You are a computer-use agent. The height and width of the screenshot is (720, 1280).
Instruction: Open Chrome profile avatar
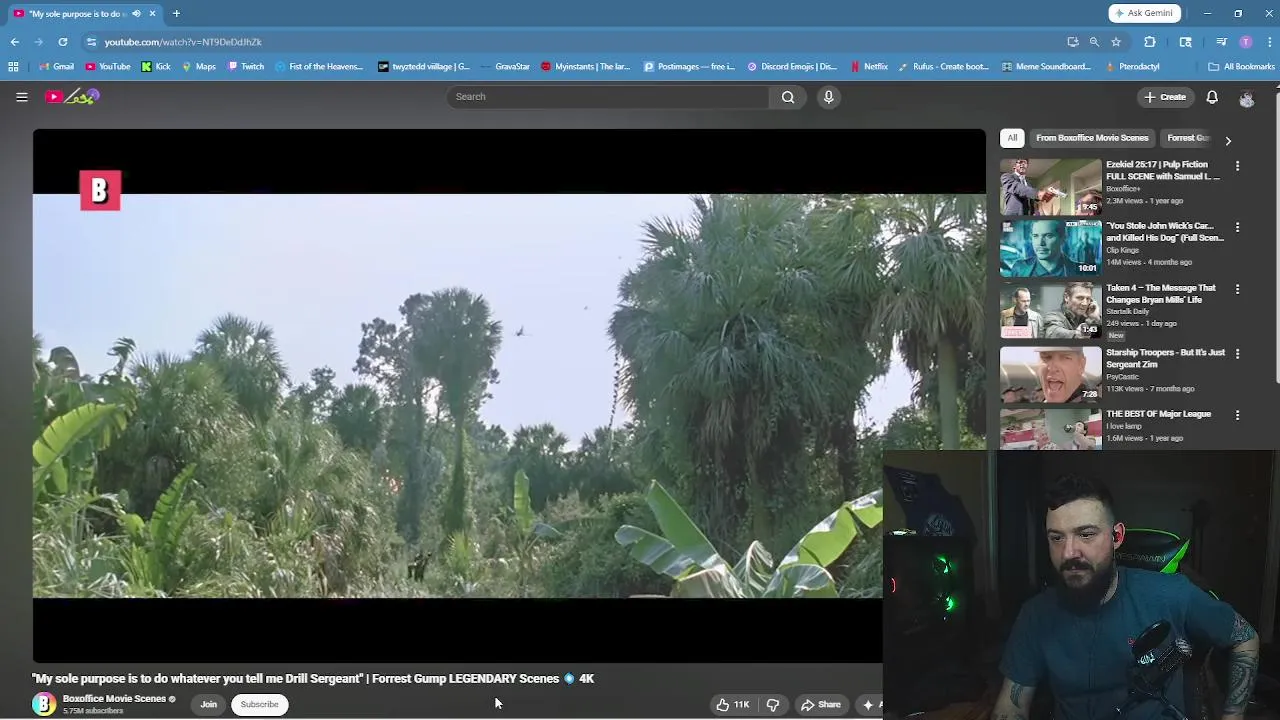[1245, 42]
